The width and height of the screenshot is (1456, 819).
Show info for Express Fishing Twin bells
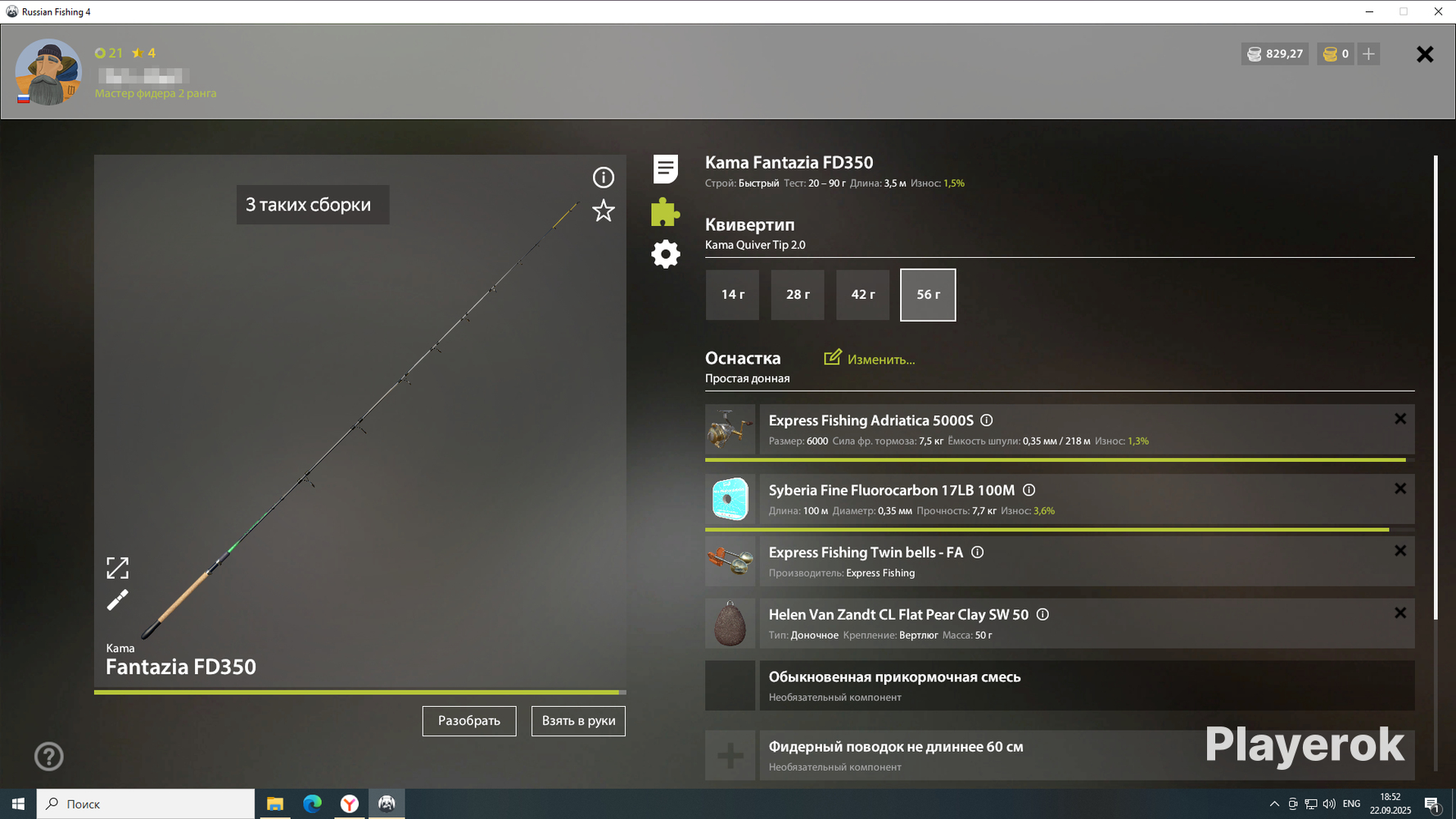[x=978, y=552]
